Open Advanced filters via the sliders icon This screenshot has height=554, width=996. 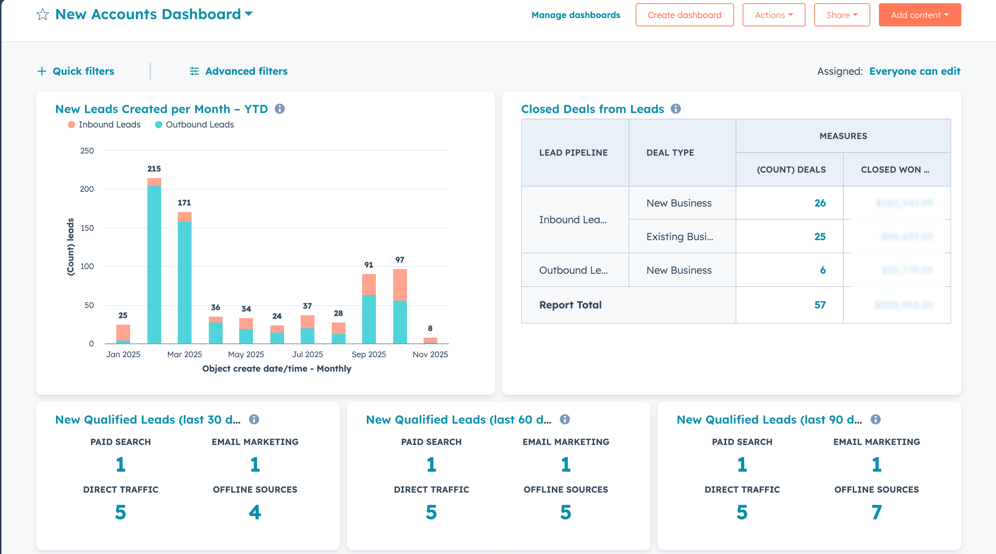click(194, 72)
